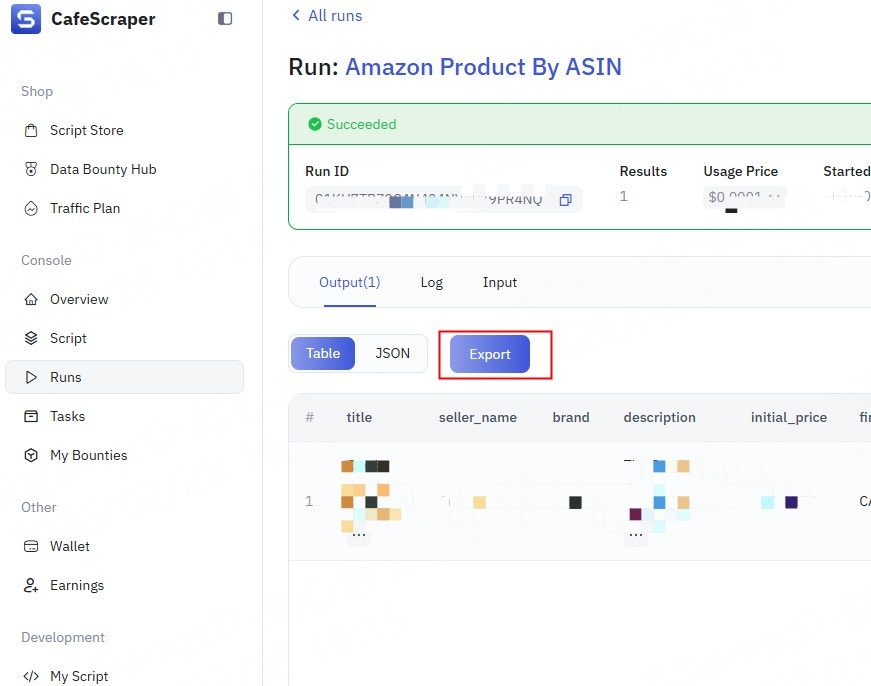Click row number 1 in table
871x686 pixels.
click(x=309, y=502)
